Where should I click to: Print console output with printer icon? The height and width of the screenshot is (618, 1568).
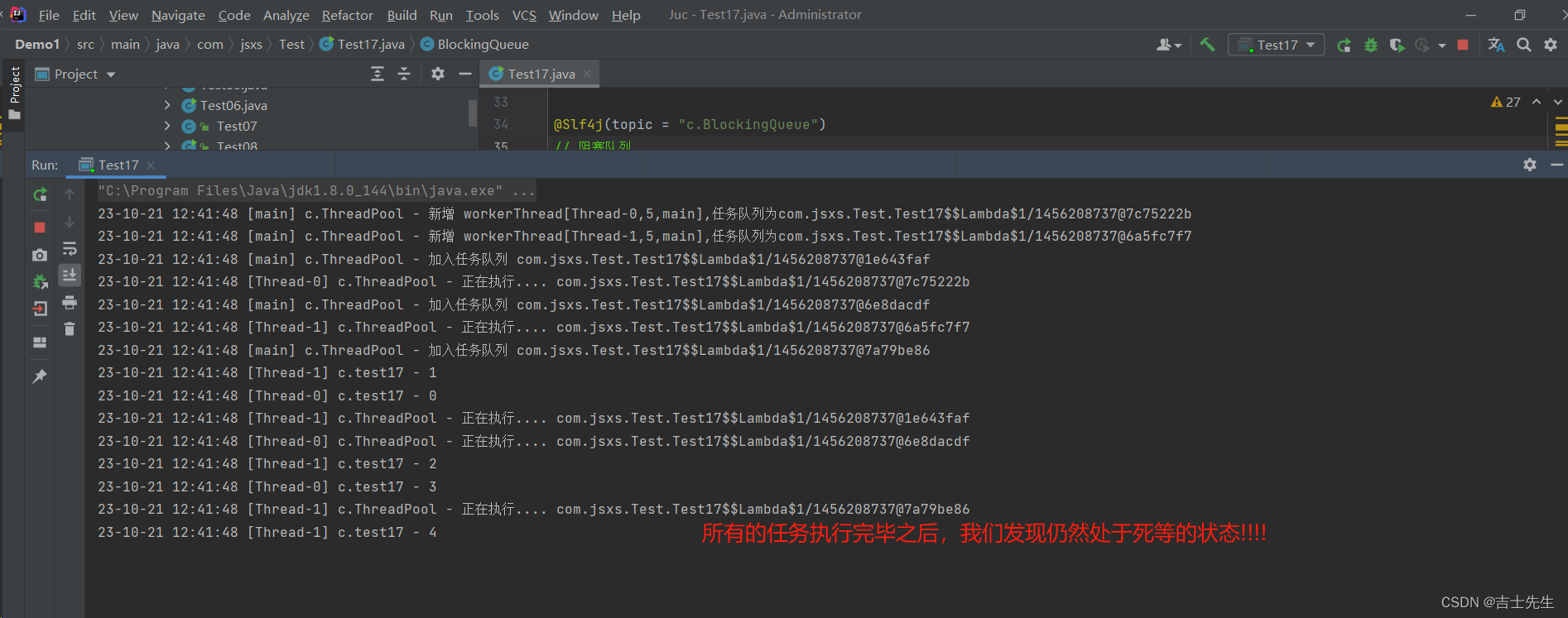click(70, 302)
